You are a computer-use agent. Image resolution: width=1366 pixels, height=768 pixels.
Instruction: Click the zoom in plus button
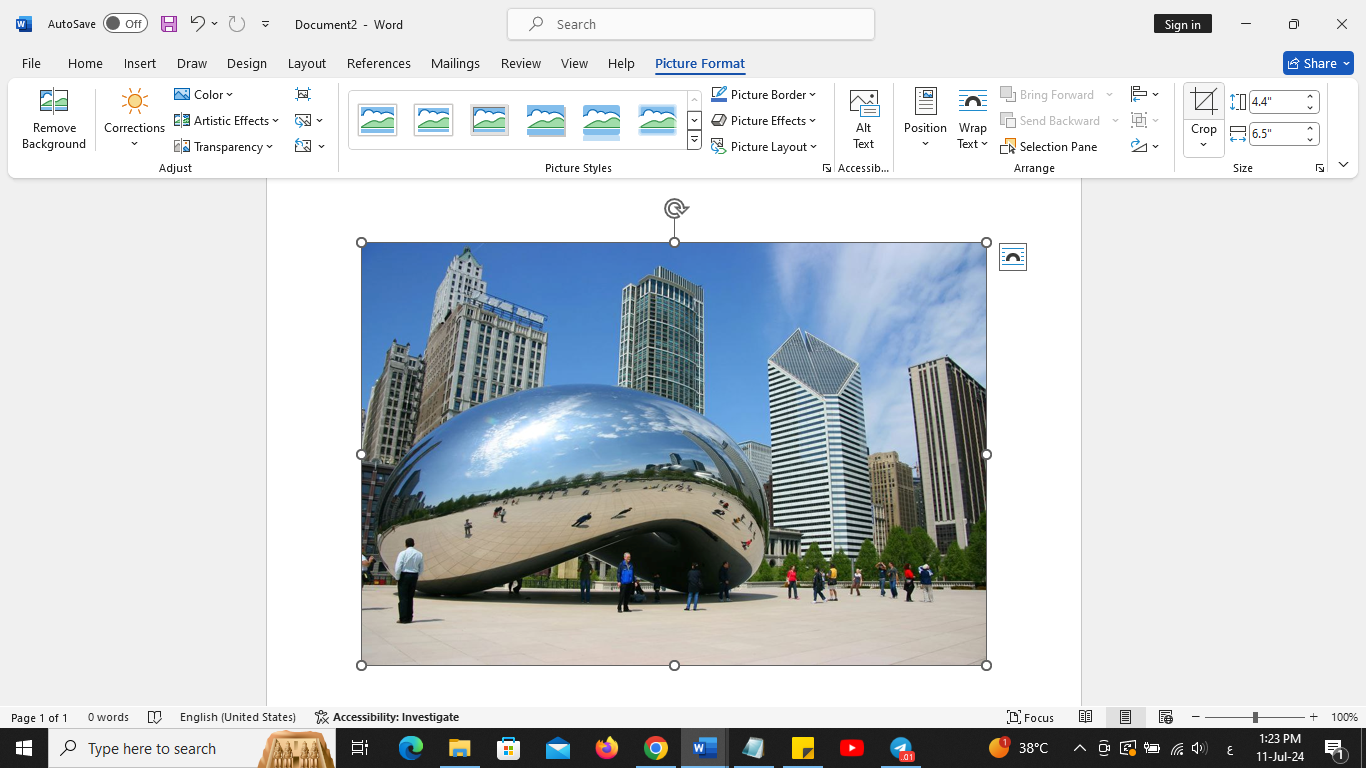[x=1313, y=717]
